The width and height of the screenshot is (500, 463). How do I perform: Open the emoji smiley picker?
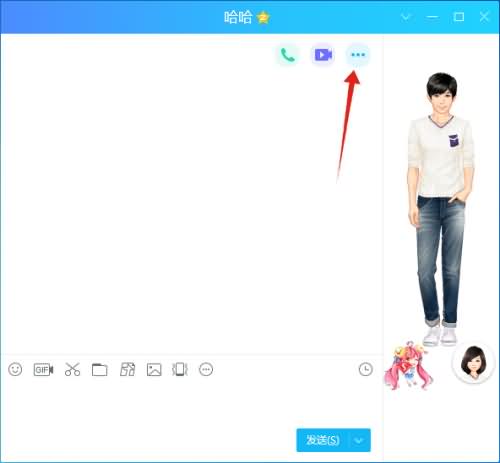[15, 369]
